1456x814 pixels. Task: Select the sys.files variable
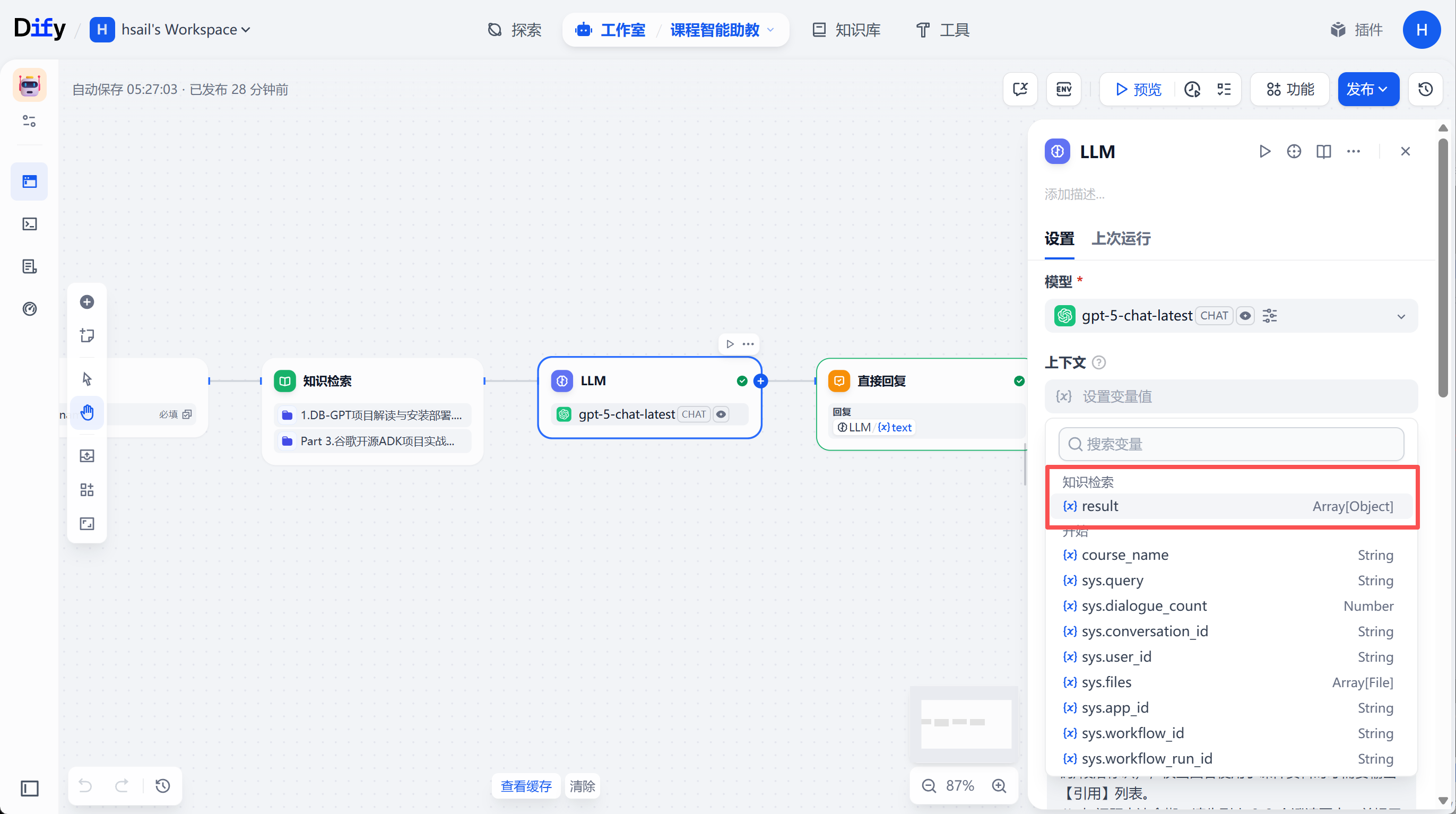coord(1231,682)
